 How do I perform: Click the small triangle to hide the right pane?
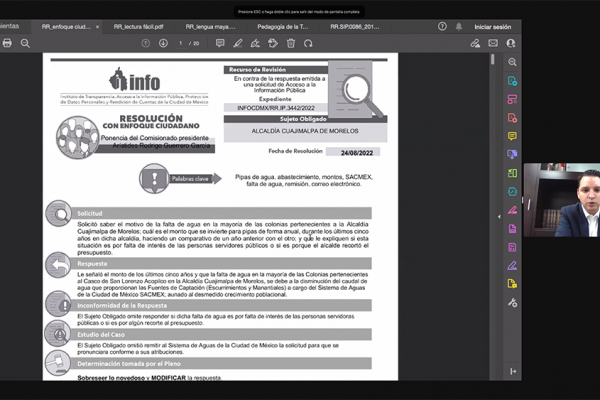(499, 217)
